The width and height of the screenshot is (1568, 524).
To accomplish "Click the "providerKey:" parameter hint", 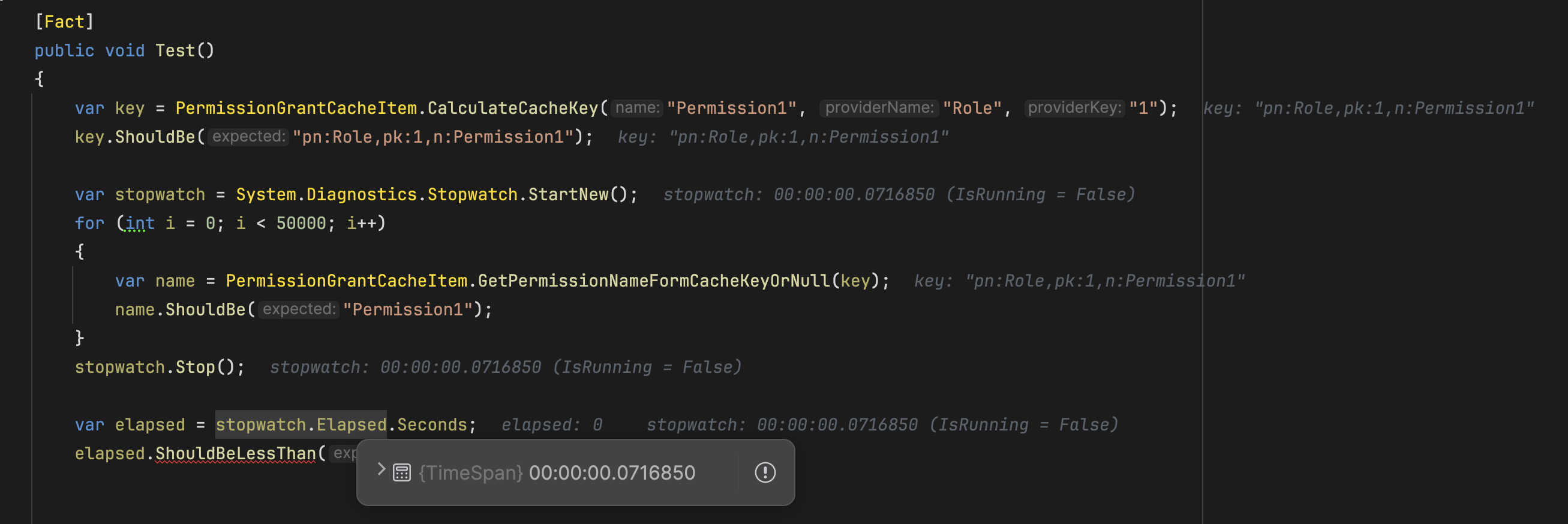I will [1074, 109].
